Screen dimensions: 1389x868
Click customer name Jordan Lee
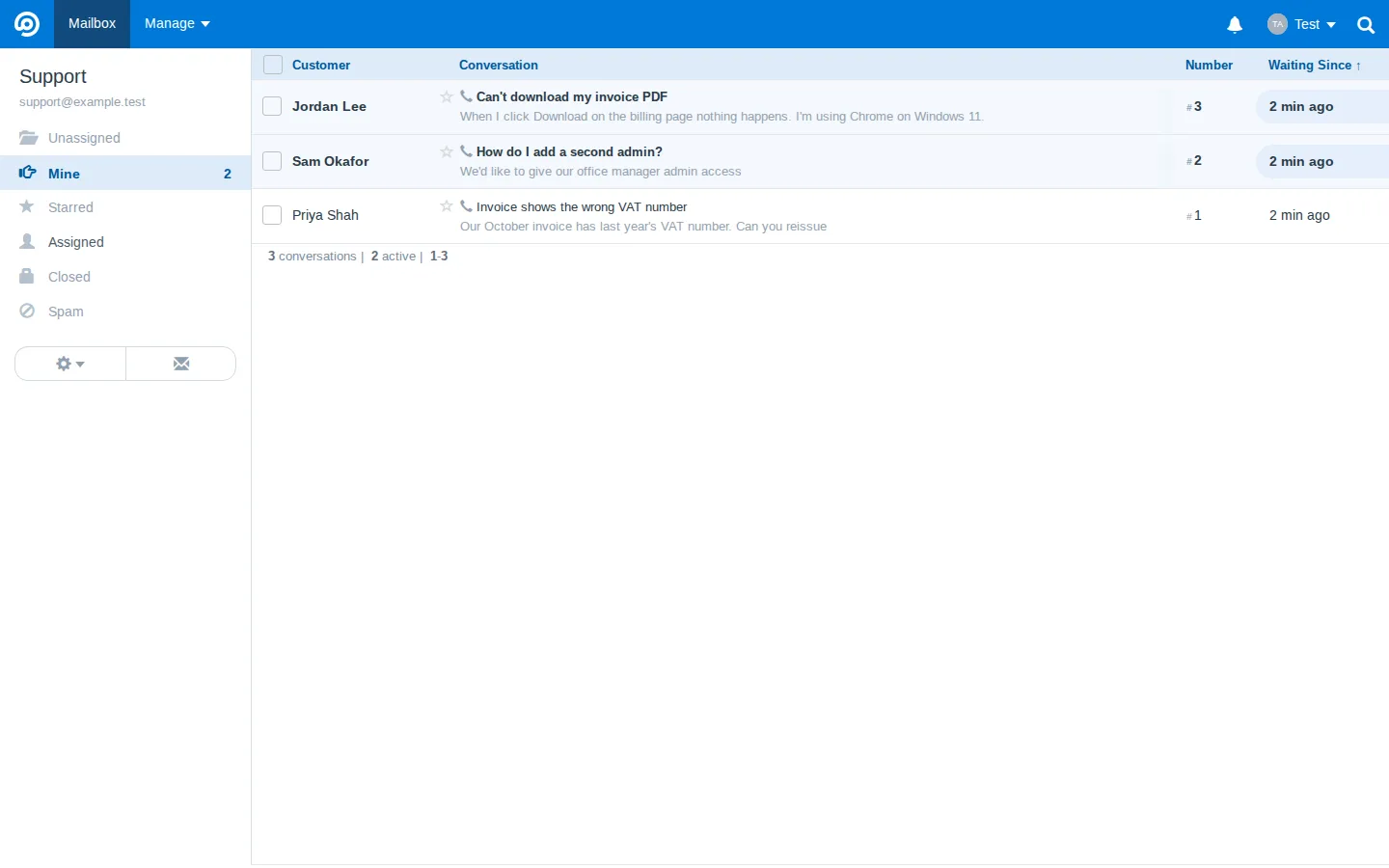[329, 106]
